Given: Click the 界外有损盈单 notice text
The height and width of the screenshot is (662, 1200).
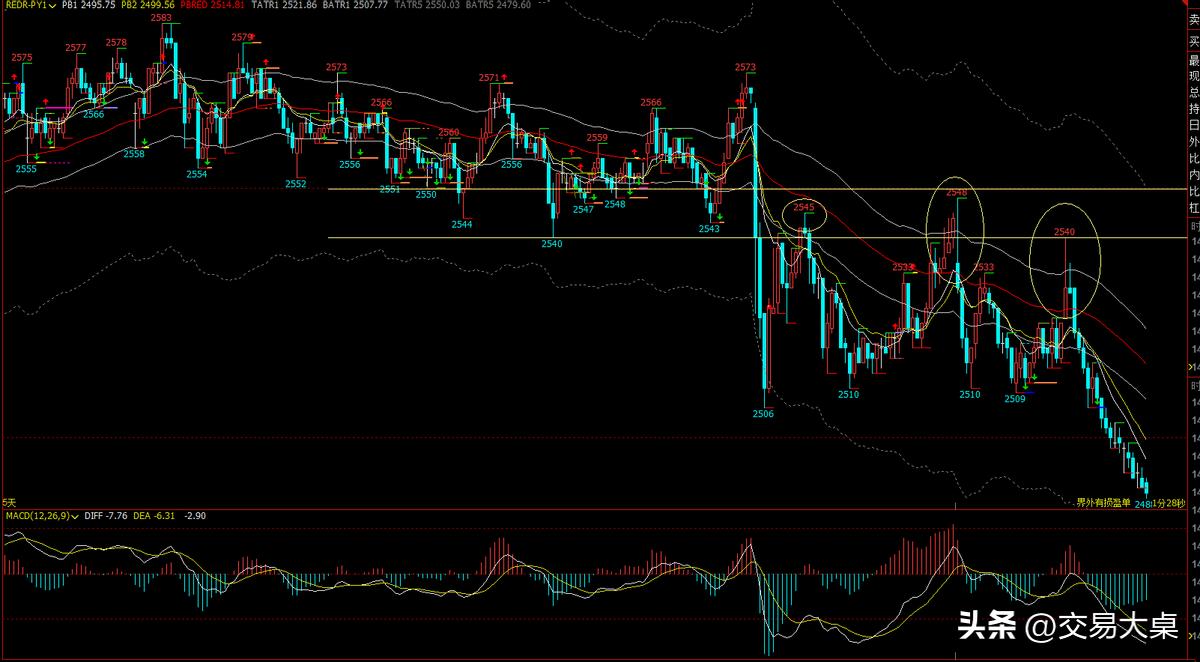Looking at the screenshot, I should [1104, 502].
